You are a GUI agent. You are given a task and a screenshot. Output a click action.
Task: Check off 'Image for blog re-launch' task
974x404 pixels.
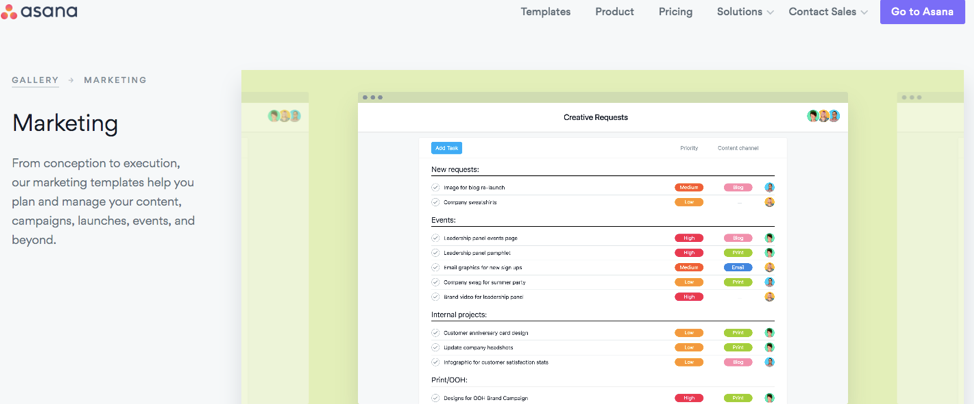[435, 187]
